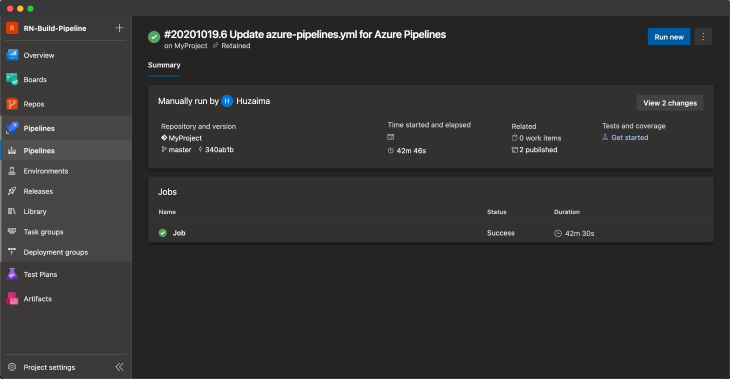The image size is (730, 379).
Task: Go to Repos in the sidebar
Action: [x=34, y=104]
